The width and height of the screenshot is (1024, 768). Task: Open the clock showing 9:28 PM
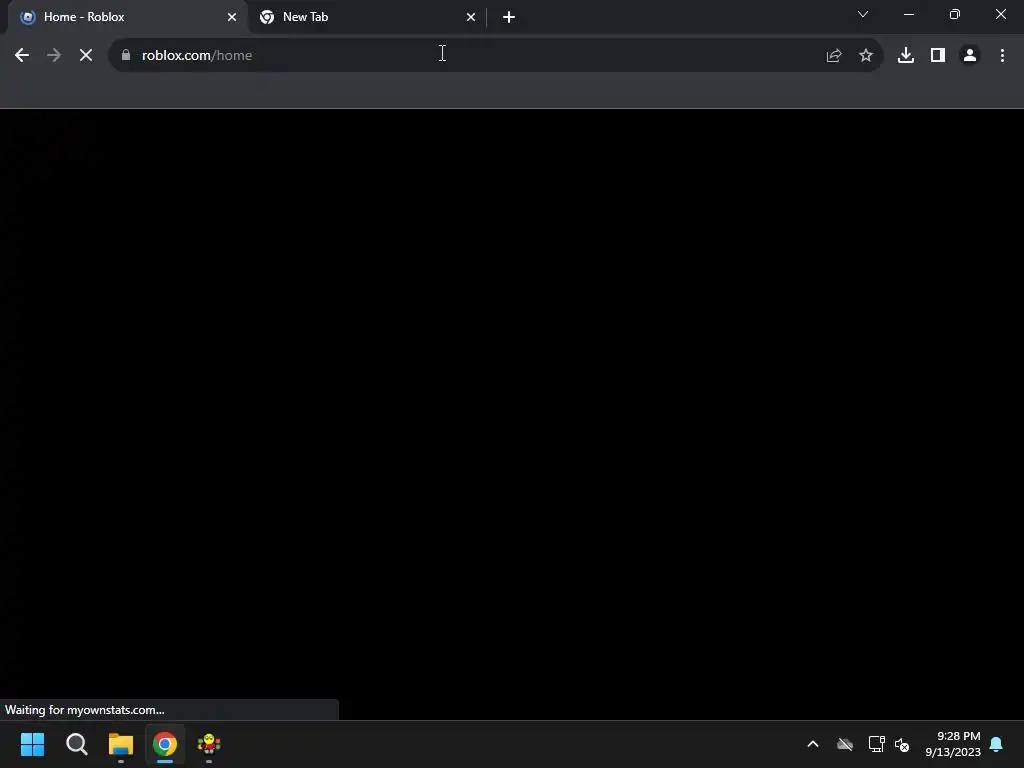point(953,744)
